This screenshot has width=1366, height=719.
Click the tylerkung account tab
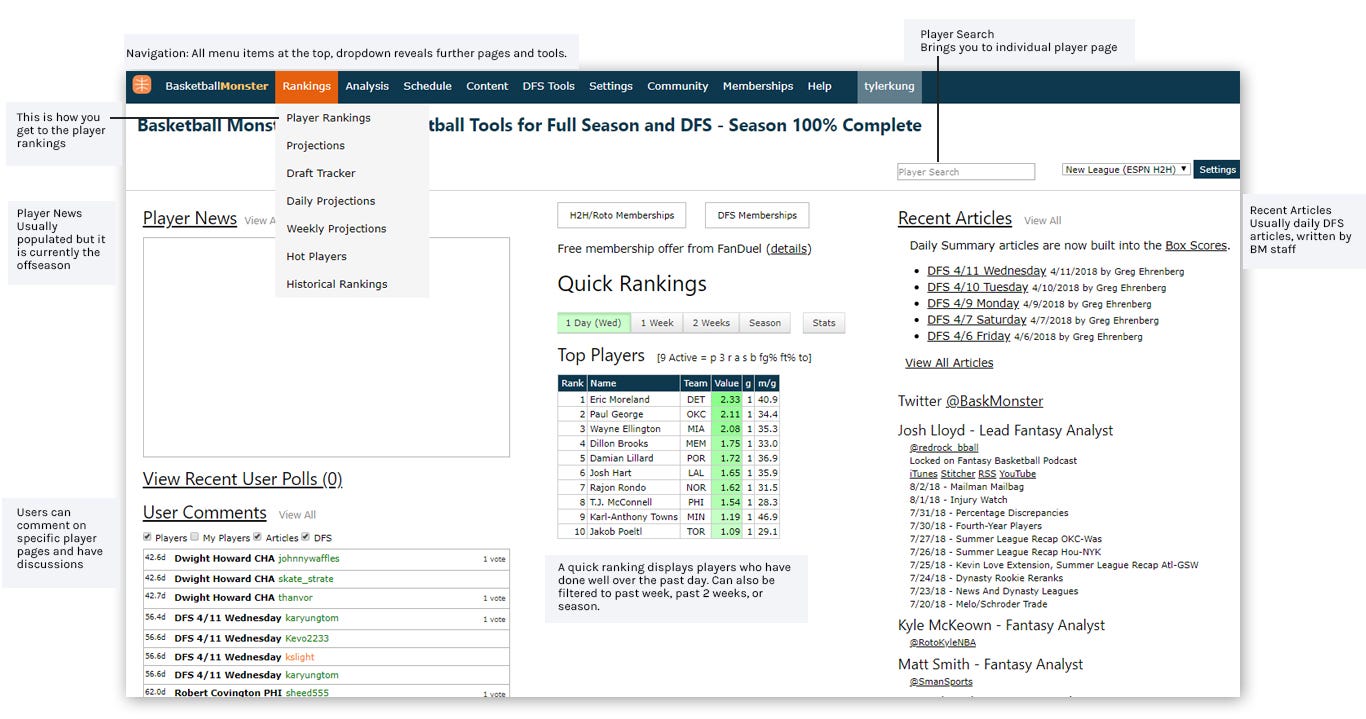(889, 86)
